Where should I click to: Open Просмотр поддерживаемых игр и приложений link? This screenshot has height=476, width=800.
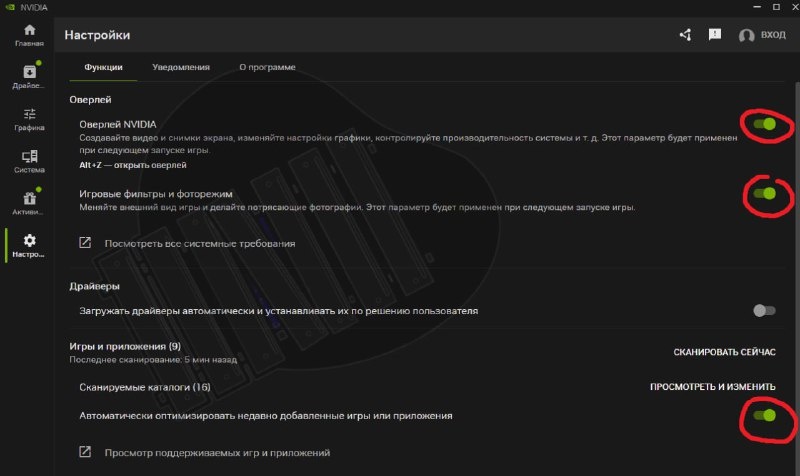pyautogui.click(x=217, y=453)
